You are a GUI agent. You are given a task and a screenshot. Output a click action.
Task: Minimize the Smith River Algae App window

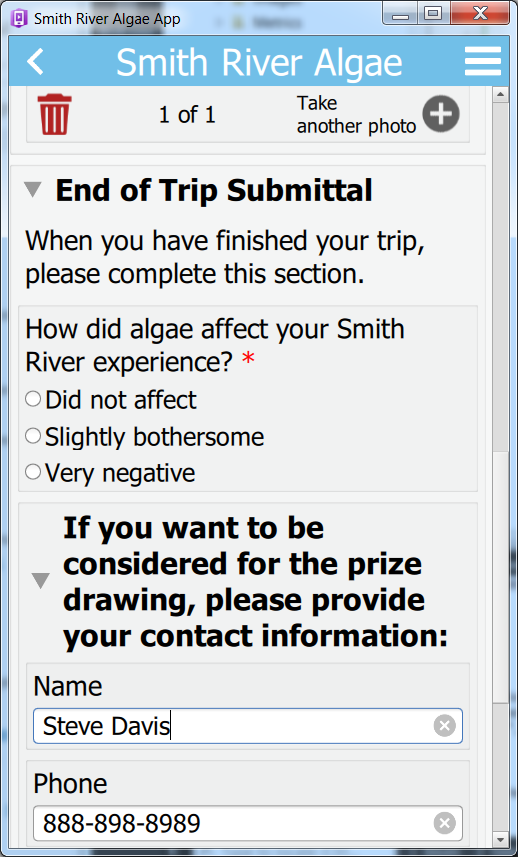click(x=400, y=15)
